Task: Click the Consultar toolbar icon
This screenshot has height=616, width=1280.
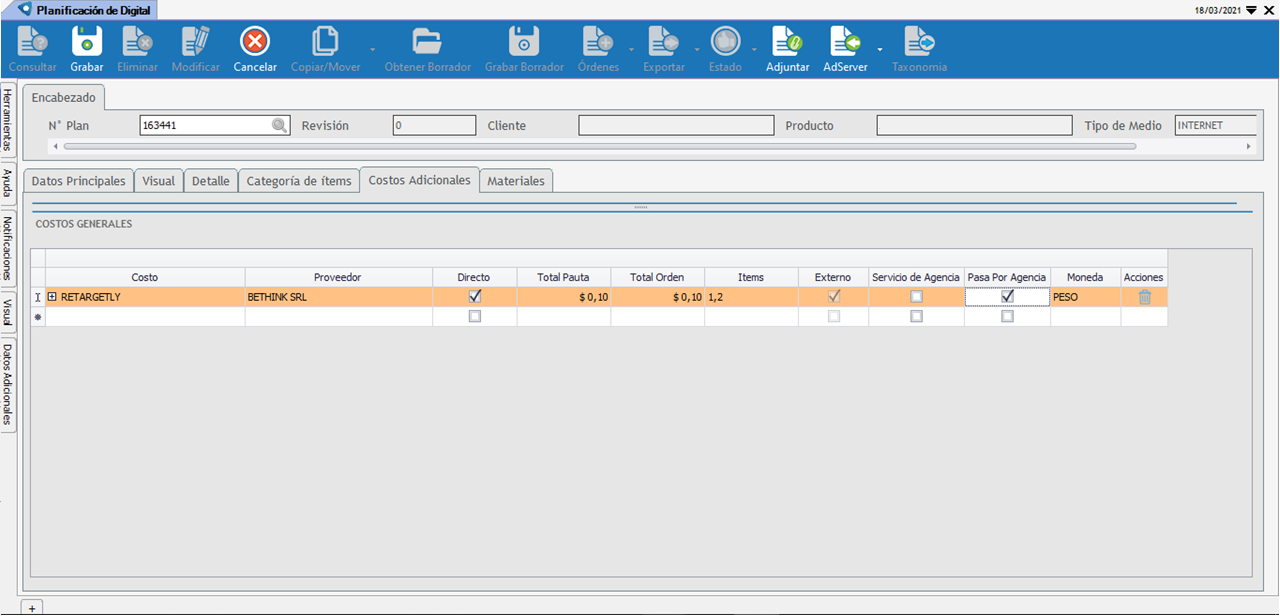Action: point(32,42)
